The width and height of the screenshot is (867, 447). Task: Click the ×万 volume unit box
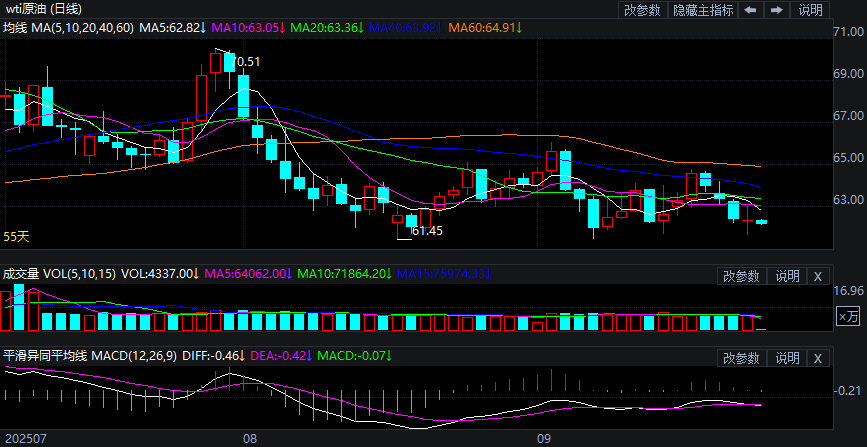[x=848, y=317]
